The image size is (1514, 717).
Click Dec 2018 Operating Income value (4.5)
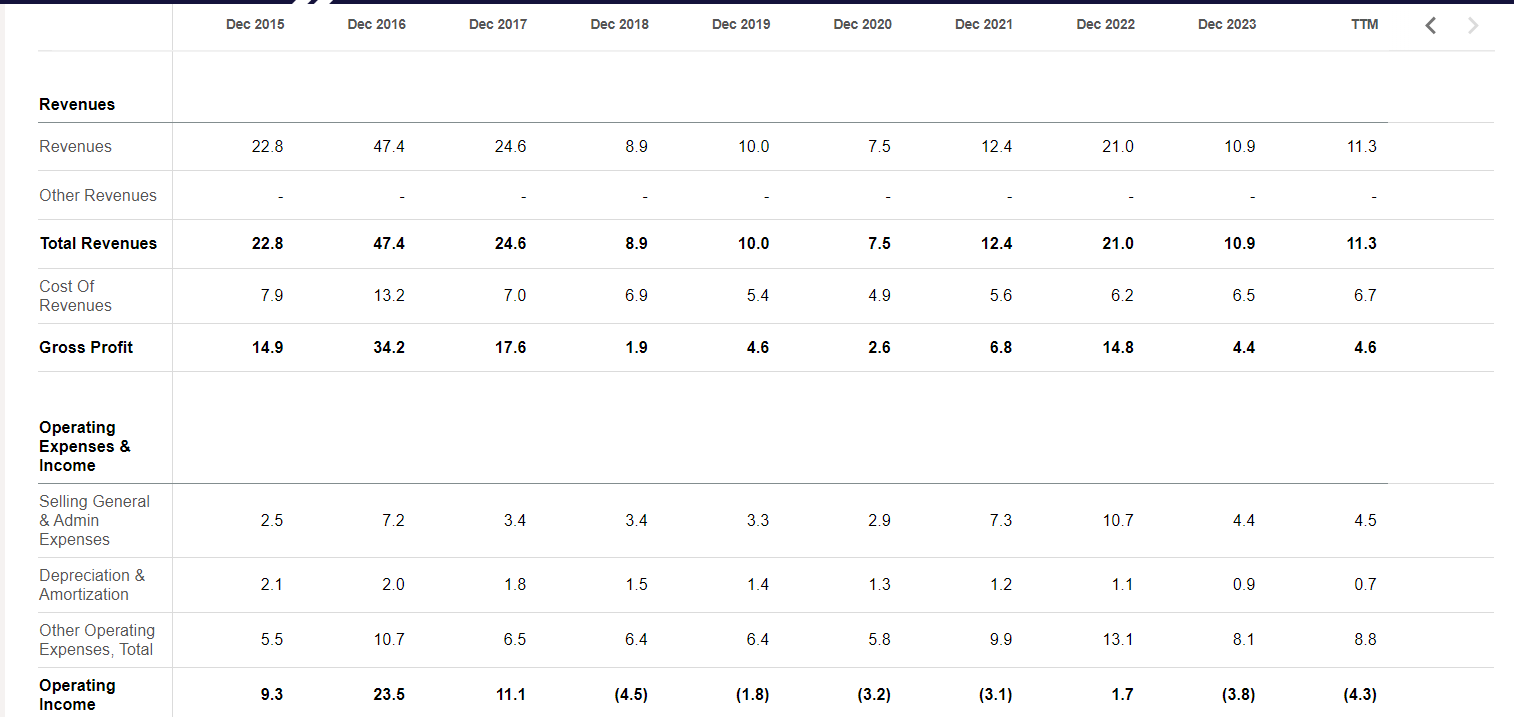[x=630, y=695]
